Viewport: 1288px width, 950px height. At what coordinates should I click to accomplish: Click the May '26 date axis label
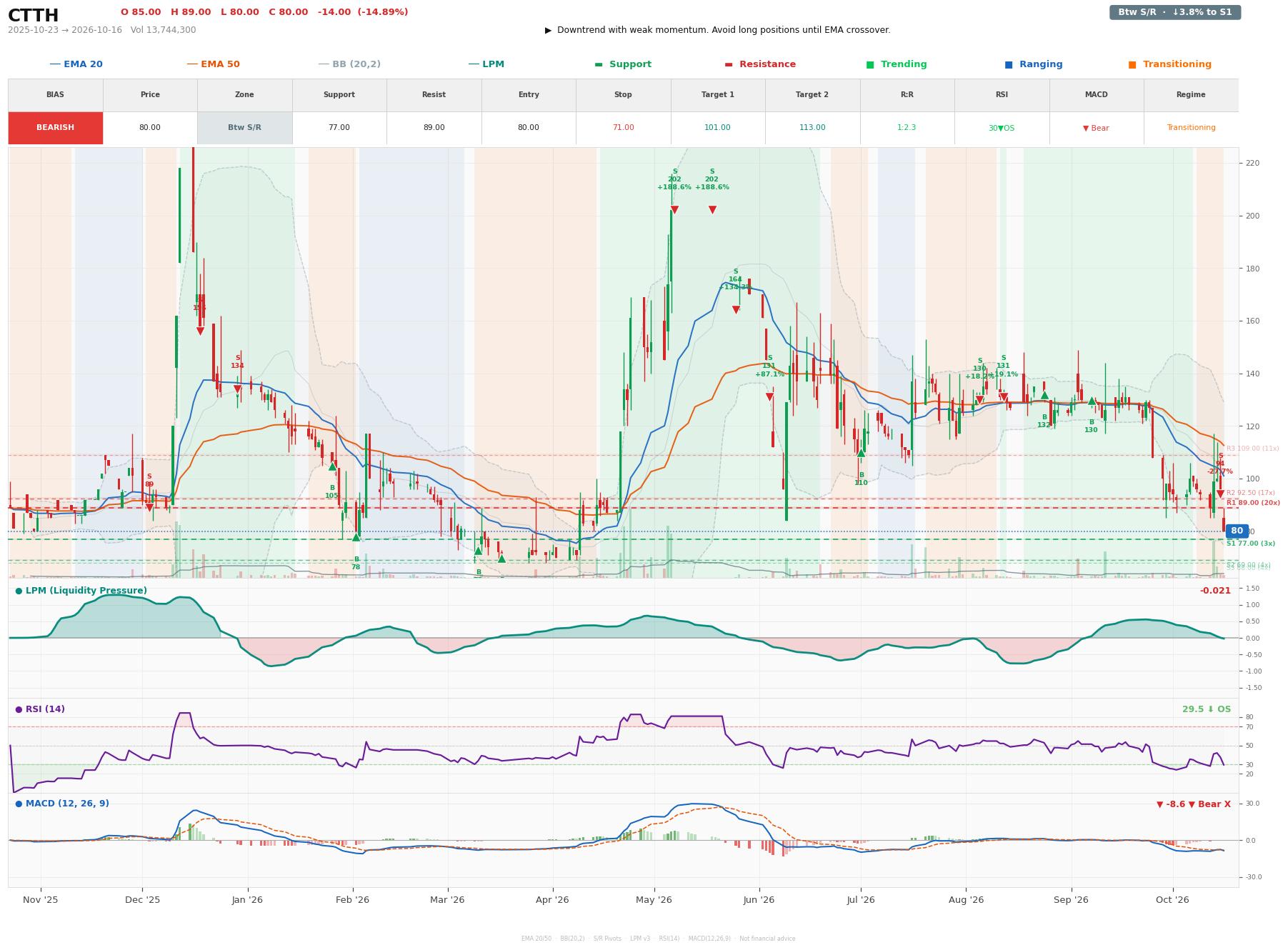654,900
